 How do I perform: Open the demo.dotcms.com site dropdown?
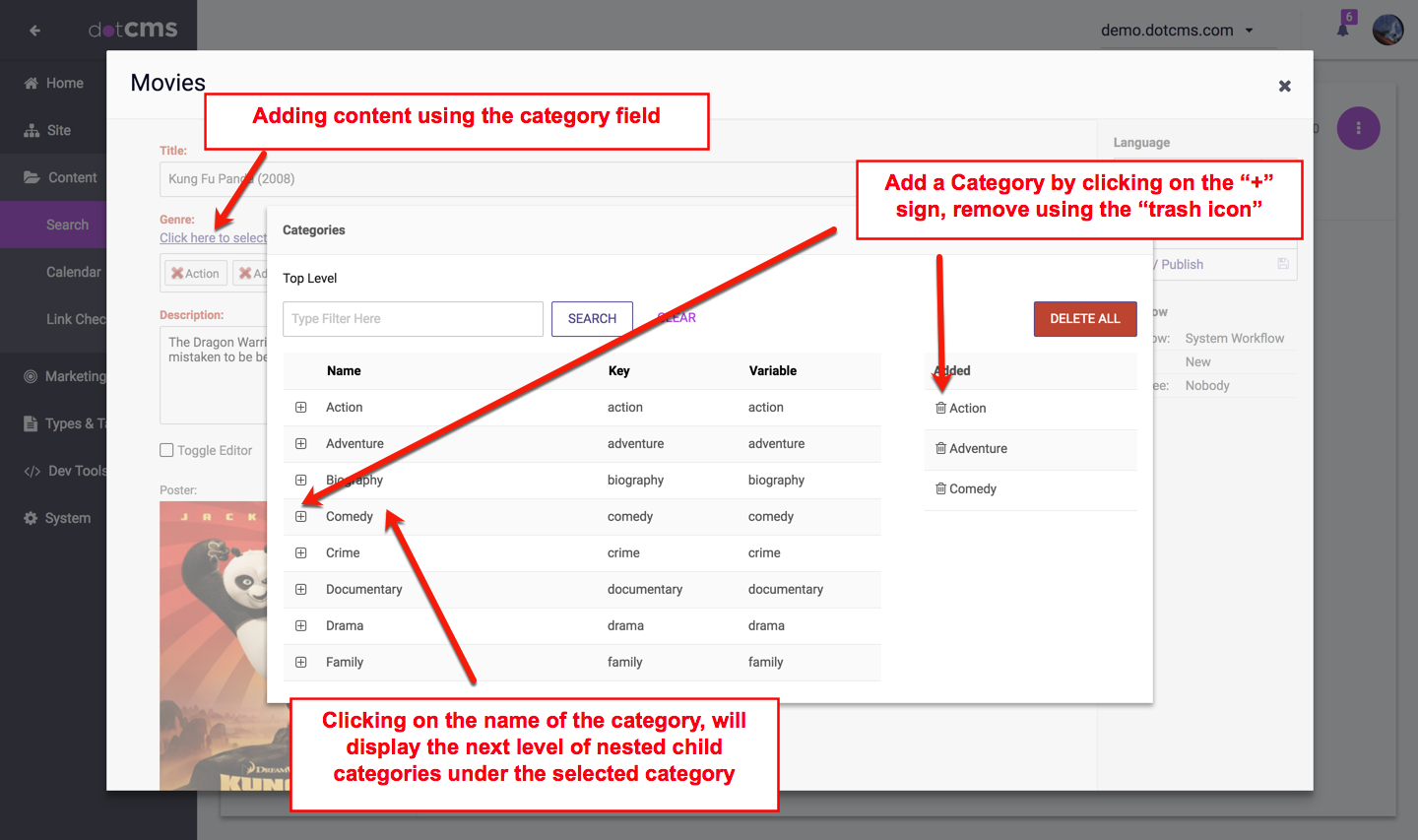[1177, 31]
